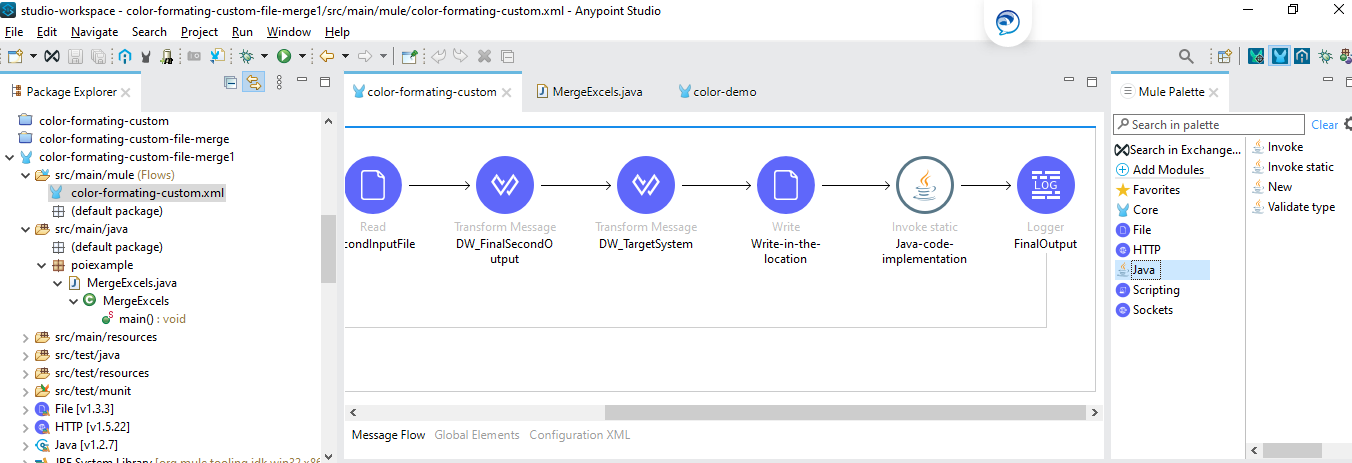Click the Run green play toolbar icon
Viewport: 1352px width, 463px height.
(x=284, y=56)
